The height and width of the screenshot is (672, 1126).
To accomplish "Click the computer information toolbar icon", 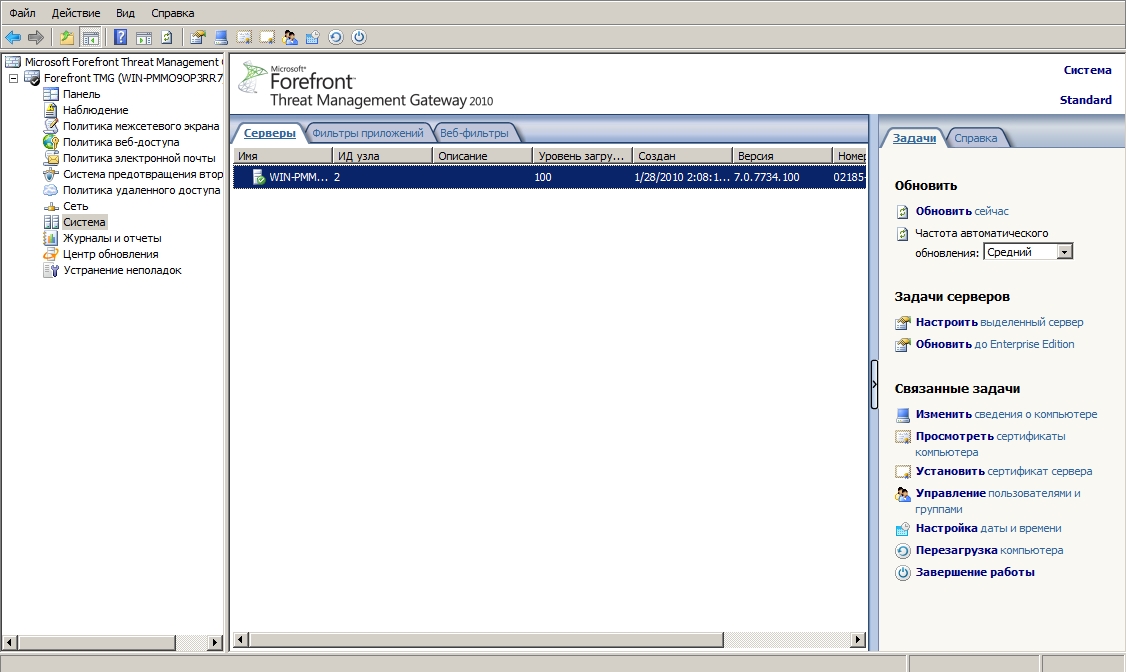I will click(221, 37).
